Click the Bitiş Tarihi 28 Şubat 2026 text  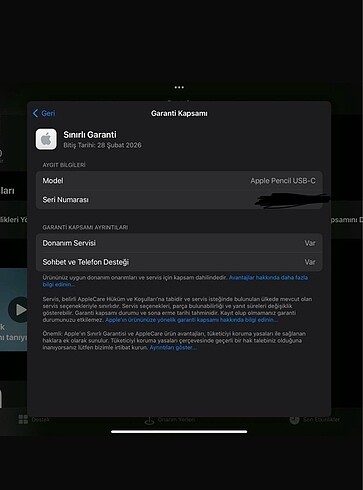point(102,145)
